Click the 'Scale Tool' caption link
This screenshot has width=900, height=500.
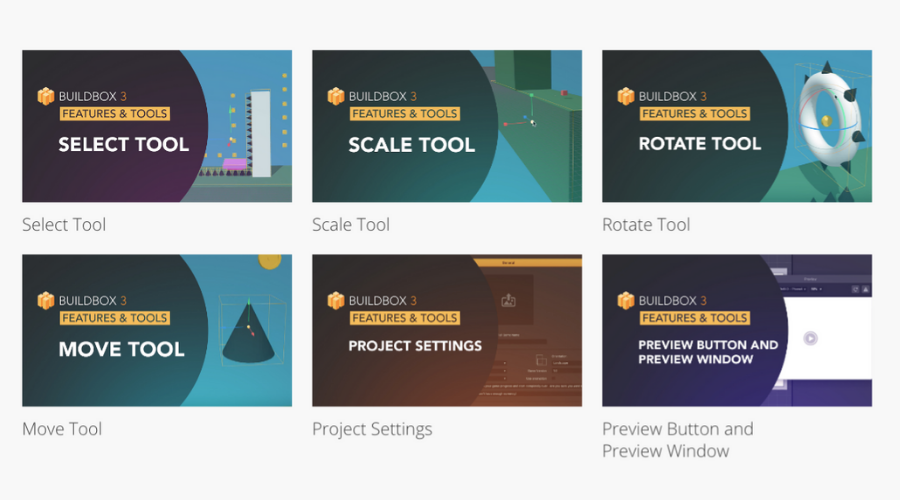[x=351, y=224]
